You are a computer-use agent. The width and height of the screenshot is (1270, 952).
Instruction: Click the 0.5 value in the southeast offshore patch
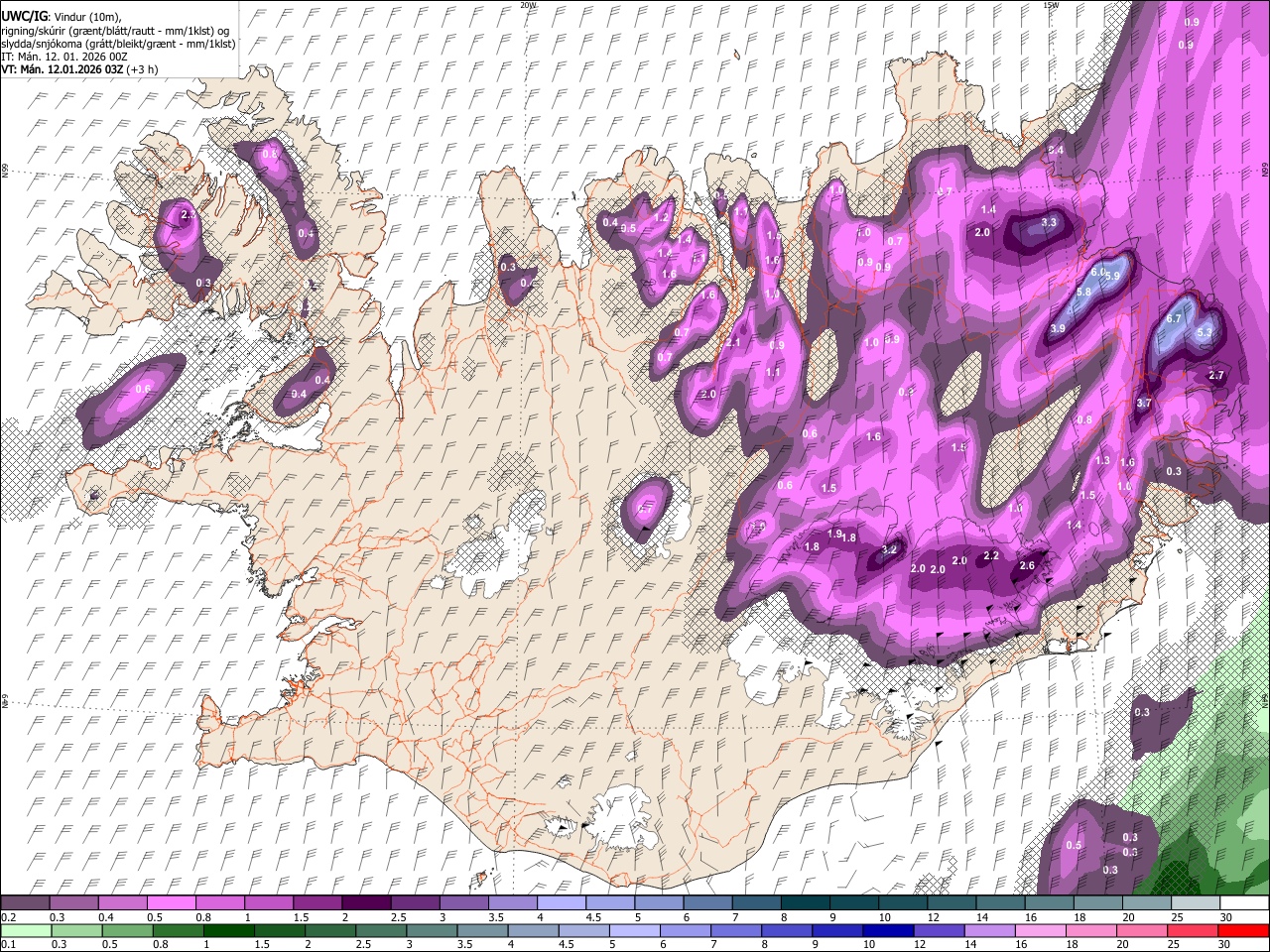[1074, 846]
